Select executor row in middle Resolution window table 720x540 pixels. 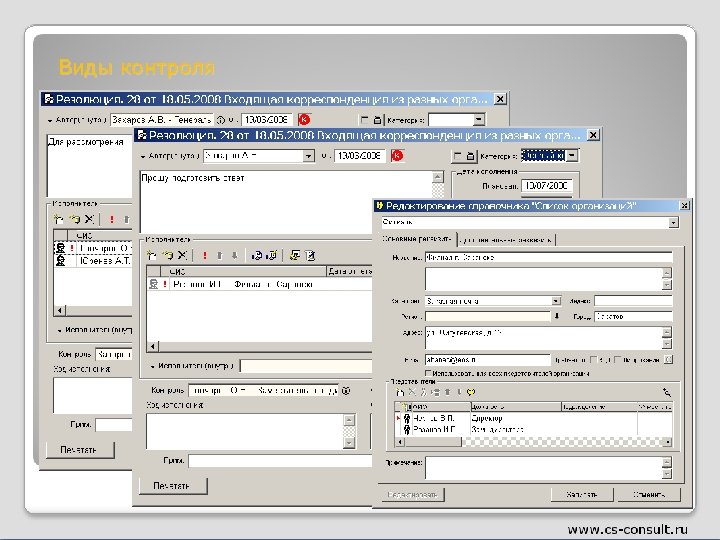259,284
